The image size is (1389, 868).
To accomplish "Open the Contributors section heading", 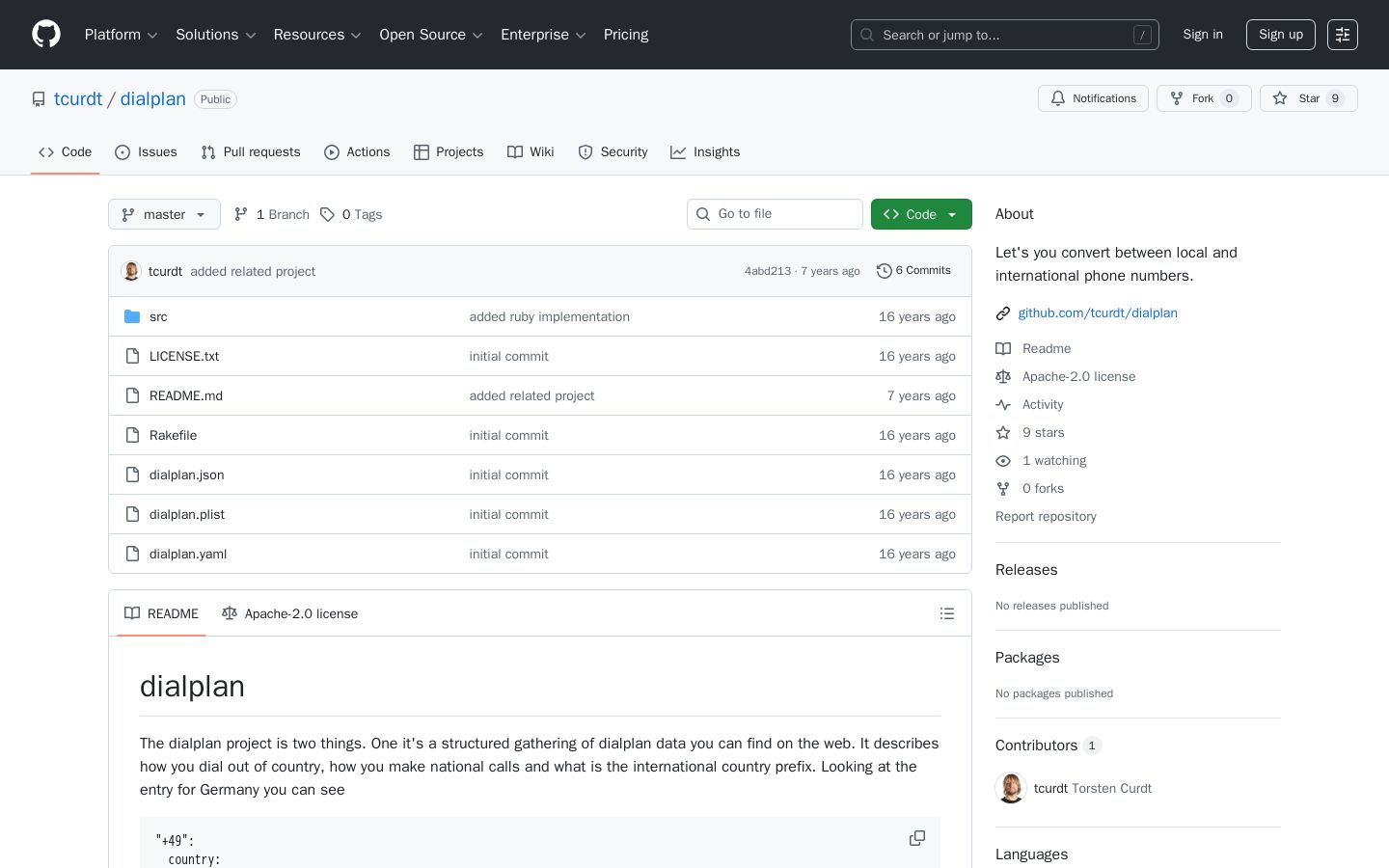I will click(x=1049, y=746).
